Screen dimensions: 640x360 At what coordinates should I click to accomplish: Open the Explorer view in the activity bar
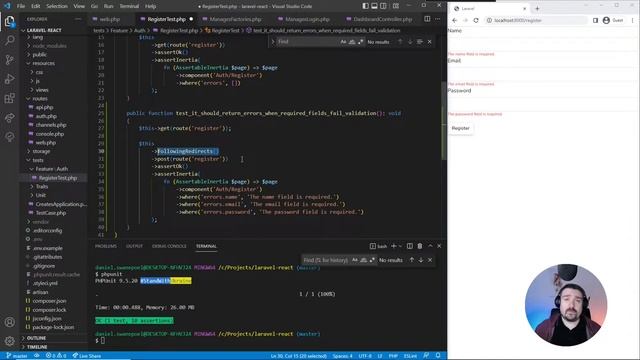click(9, 21)
